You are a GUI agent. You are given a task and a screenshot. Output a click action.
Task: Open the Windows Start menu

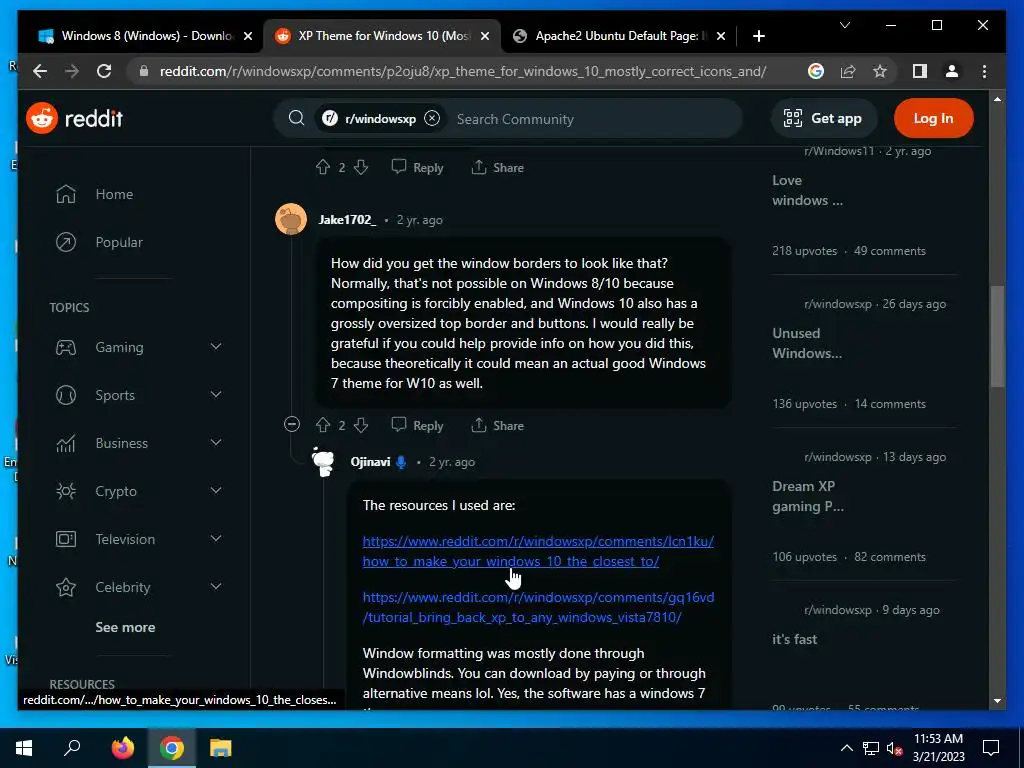coord(24,748)
